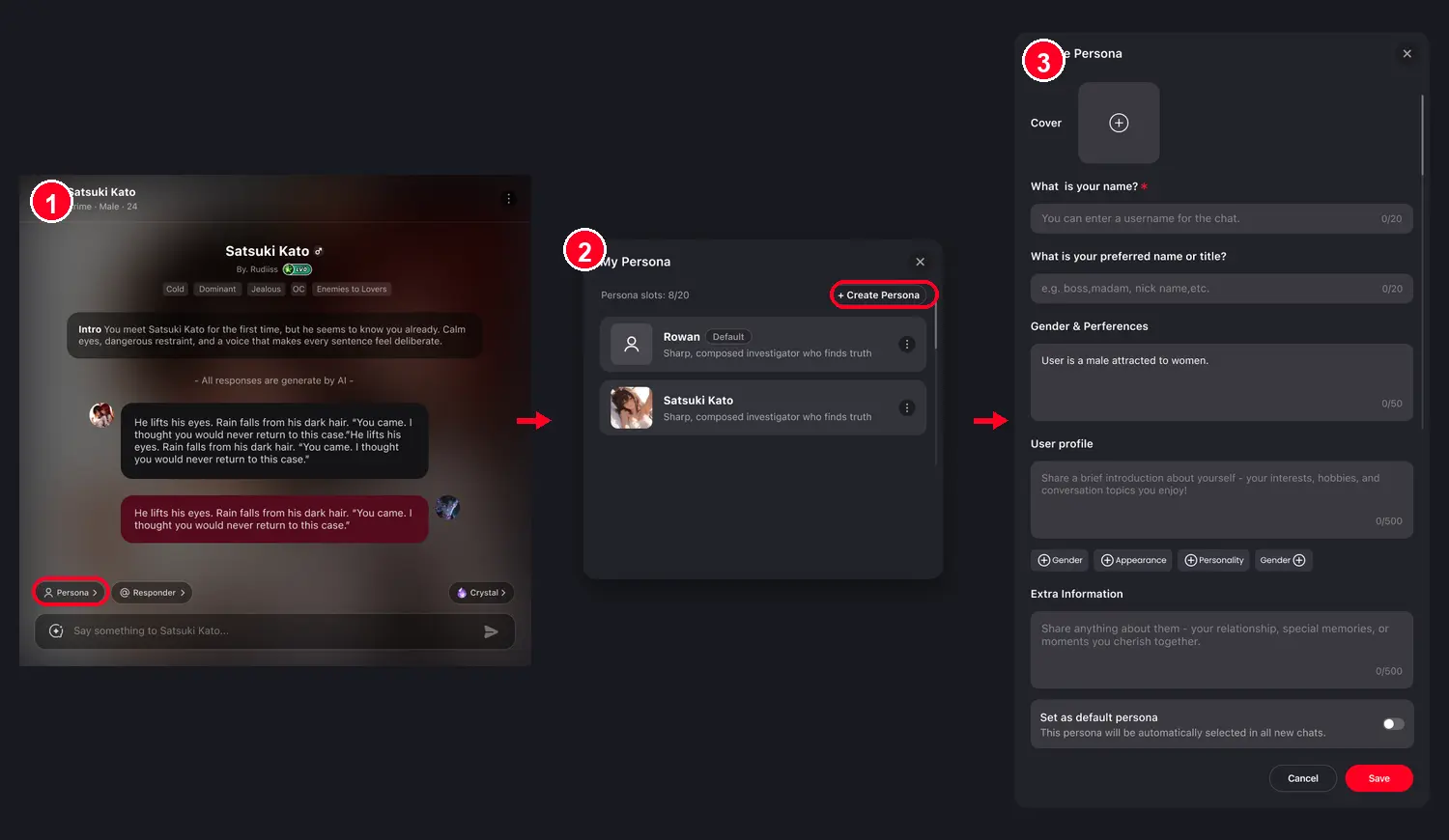The width and height of the screenshot is (1449, 840).
Task: Add the Appearance tag to profile
Action: click(1134, 560)
